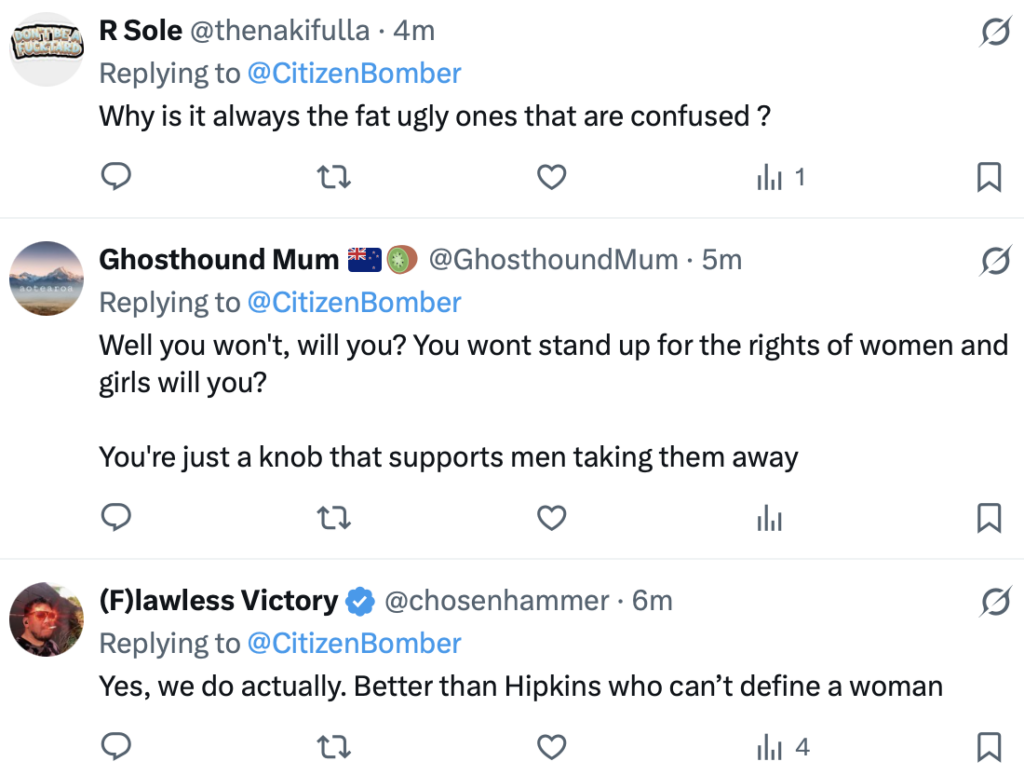1024x775 pixels.
Task: Like R Sole's tweet
Action: coord(552,178)
